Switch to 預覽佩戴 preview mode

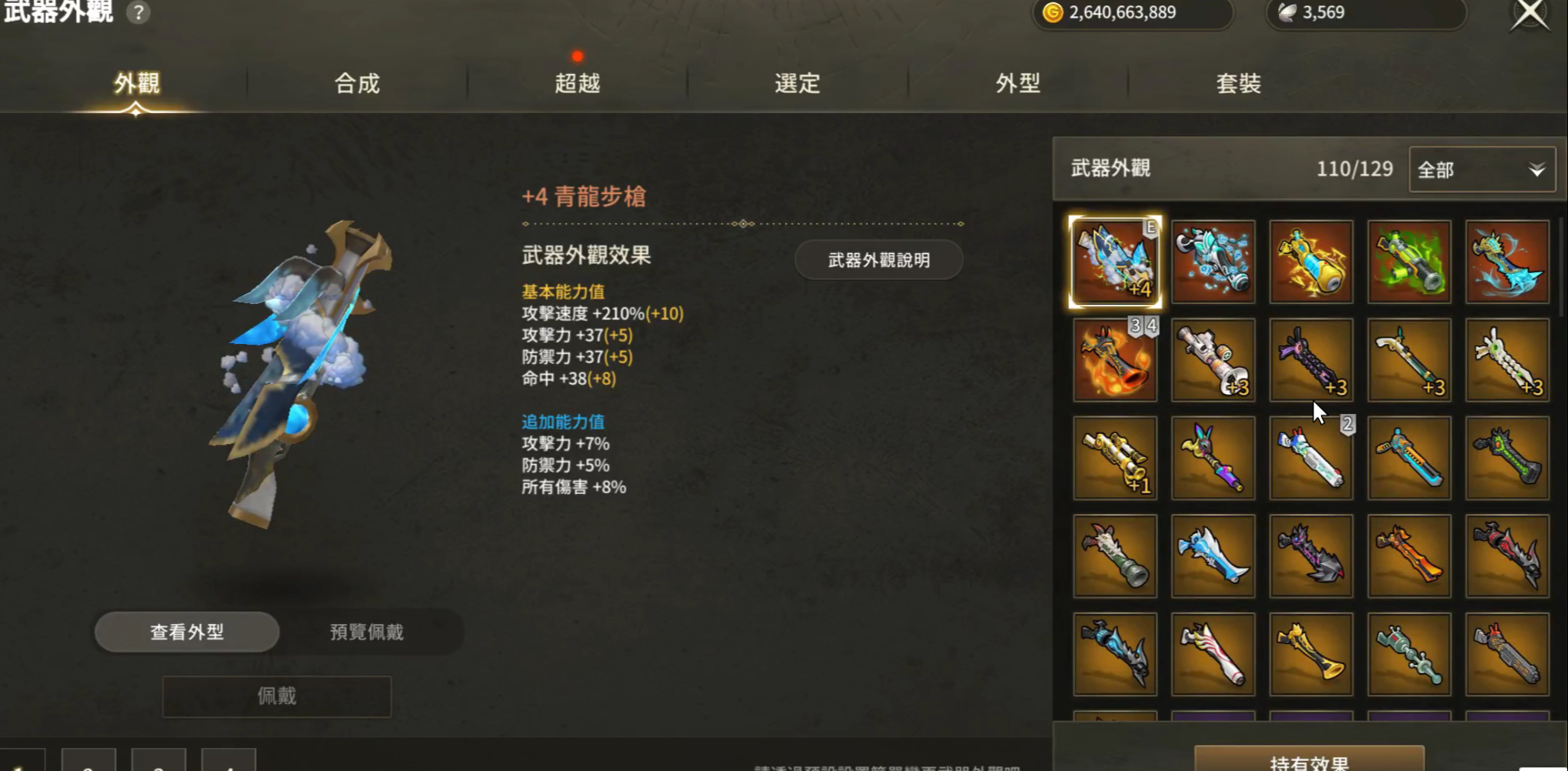point(367,632)
